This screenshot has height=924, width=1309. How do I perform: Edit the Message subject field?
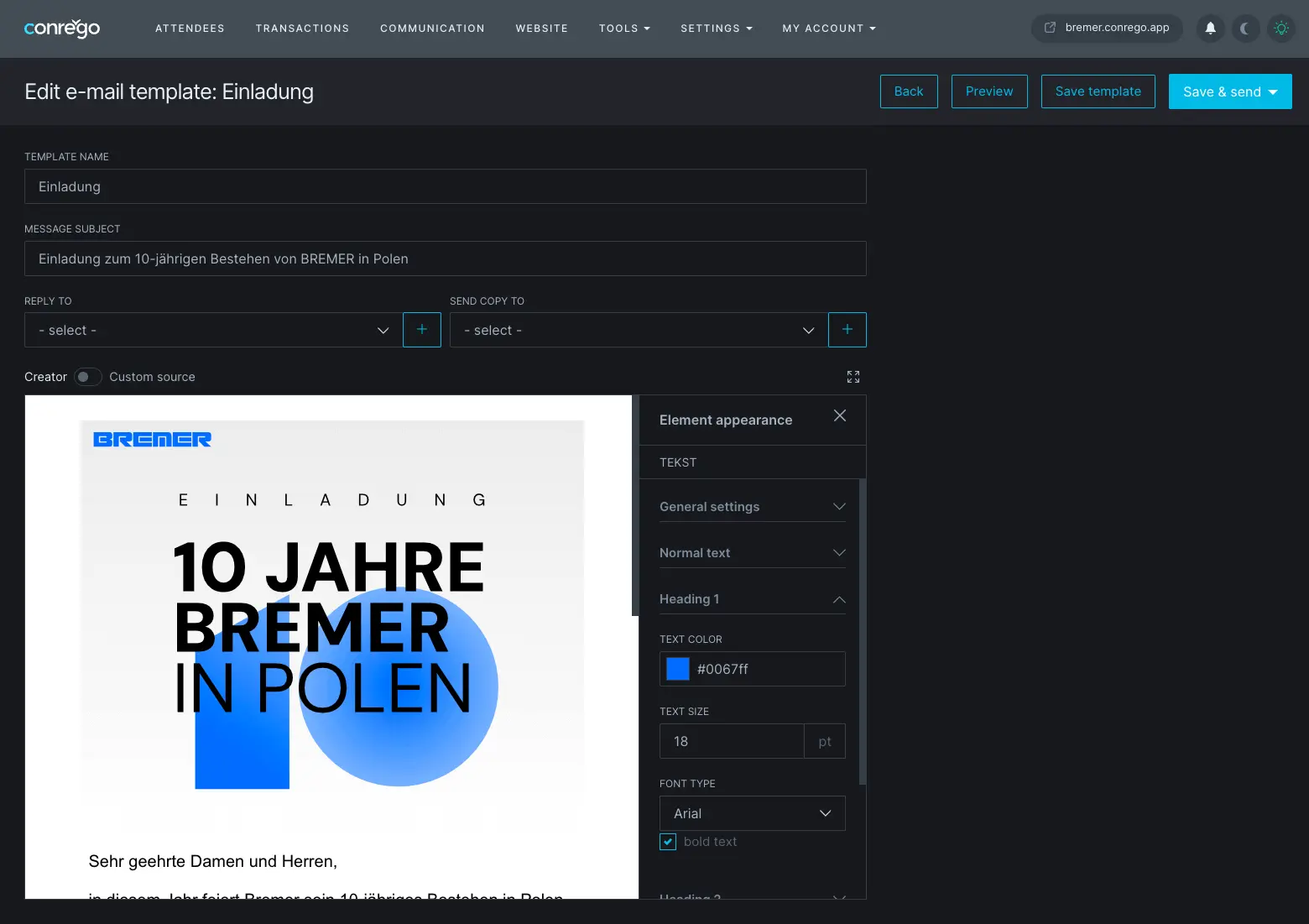point(446,258)
